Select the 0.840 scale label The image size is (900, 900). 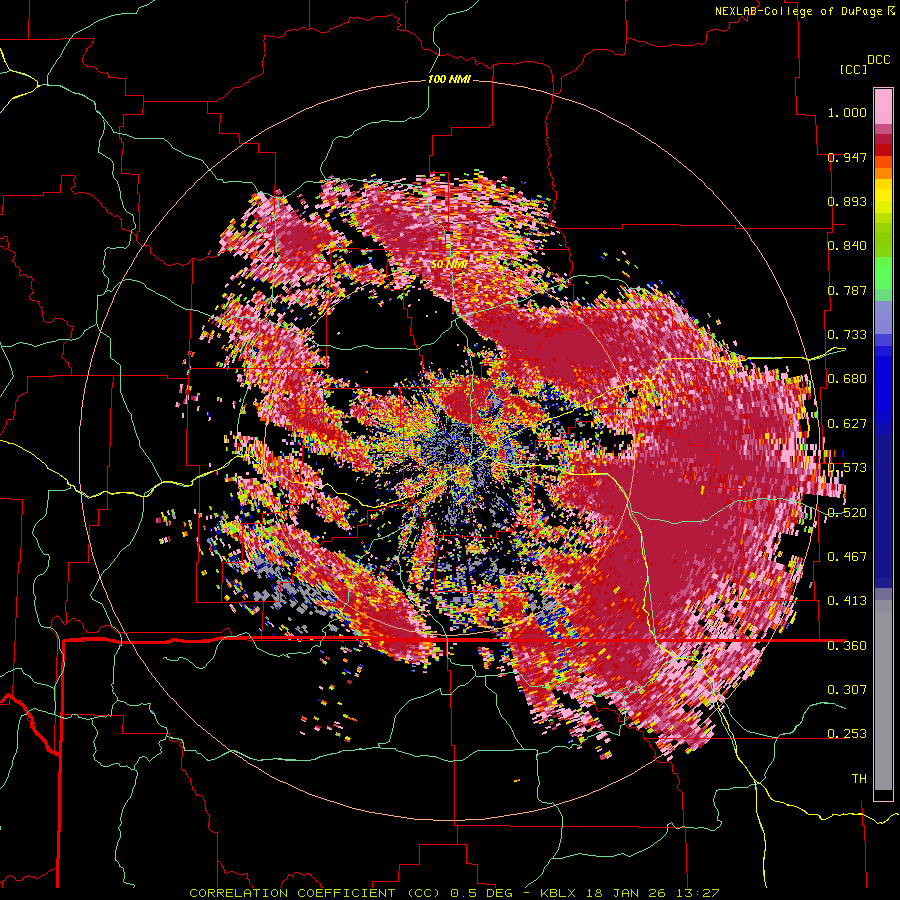847,246
